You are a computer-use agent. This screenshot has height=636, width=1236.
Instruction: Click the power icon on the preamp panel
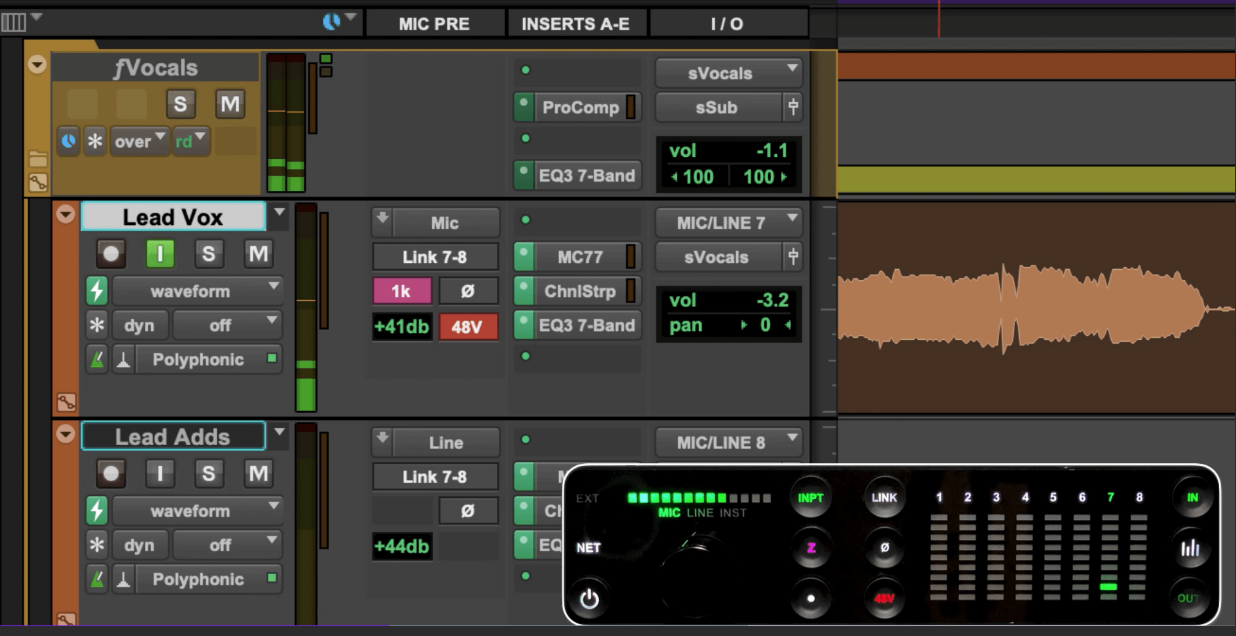[x=588, y=598]
